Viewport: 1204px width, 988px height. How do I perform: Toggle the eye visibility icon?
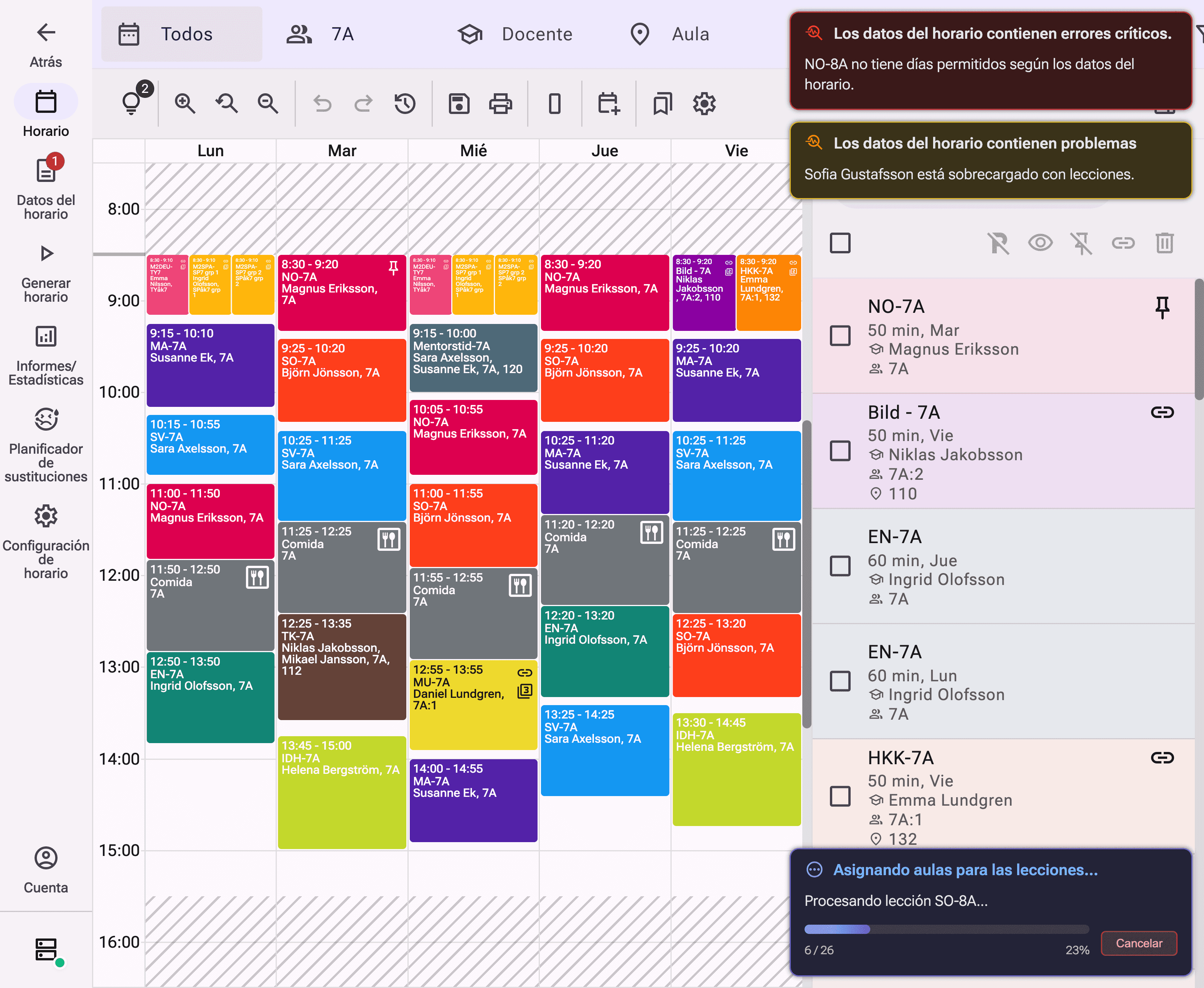point(1040,243)
